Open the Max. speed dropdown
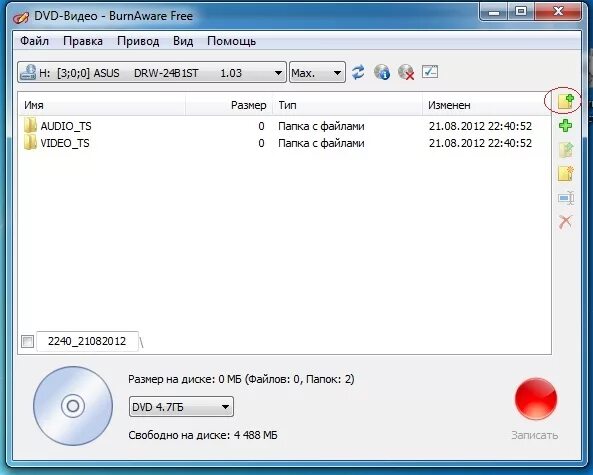Screen dimensions: 593x475 pos(317,72)
